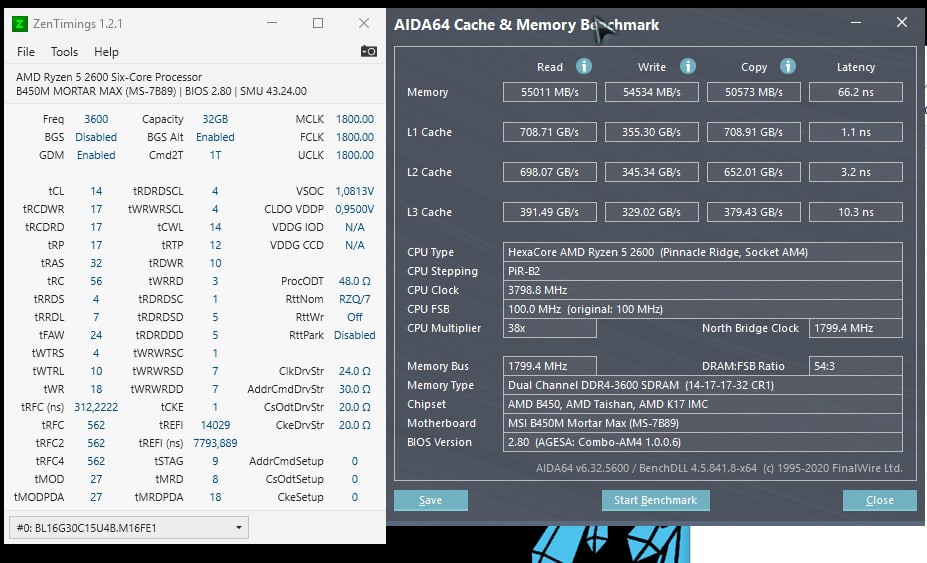The height and width of the screenshot is (563, 927).
Task: Click the BIOS Version 2.80 field
Action: 703,442
